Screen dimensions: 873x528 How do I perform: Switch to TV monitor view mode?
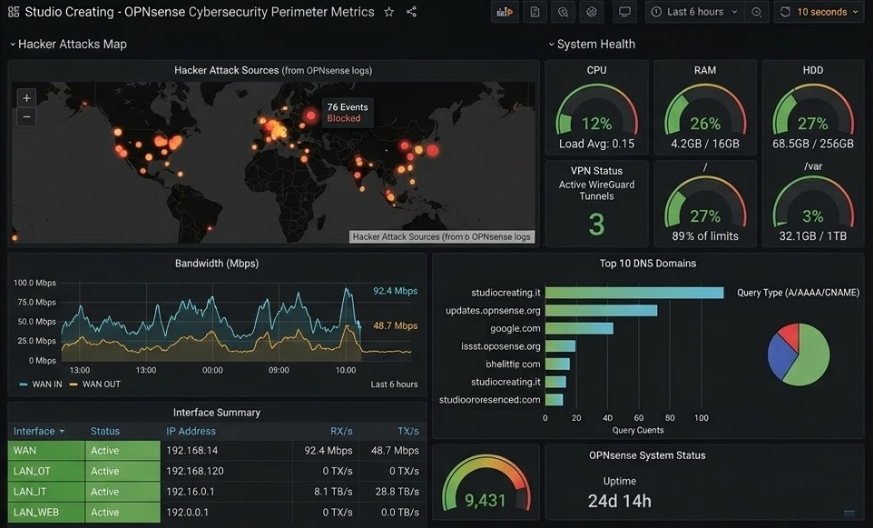(625, 12)
